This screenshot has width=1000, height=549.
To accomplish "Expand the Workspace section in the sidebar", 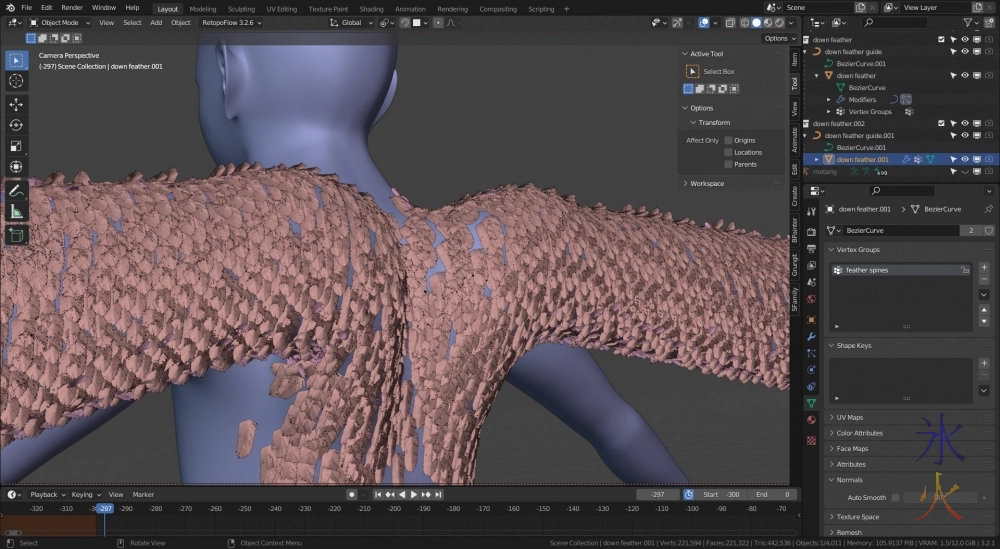I will 706,183.
